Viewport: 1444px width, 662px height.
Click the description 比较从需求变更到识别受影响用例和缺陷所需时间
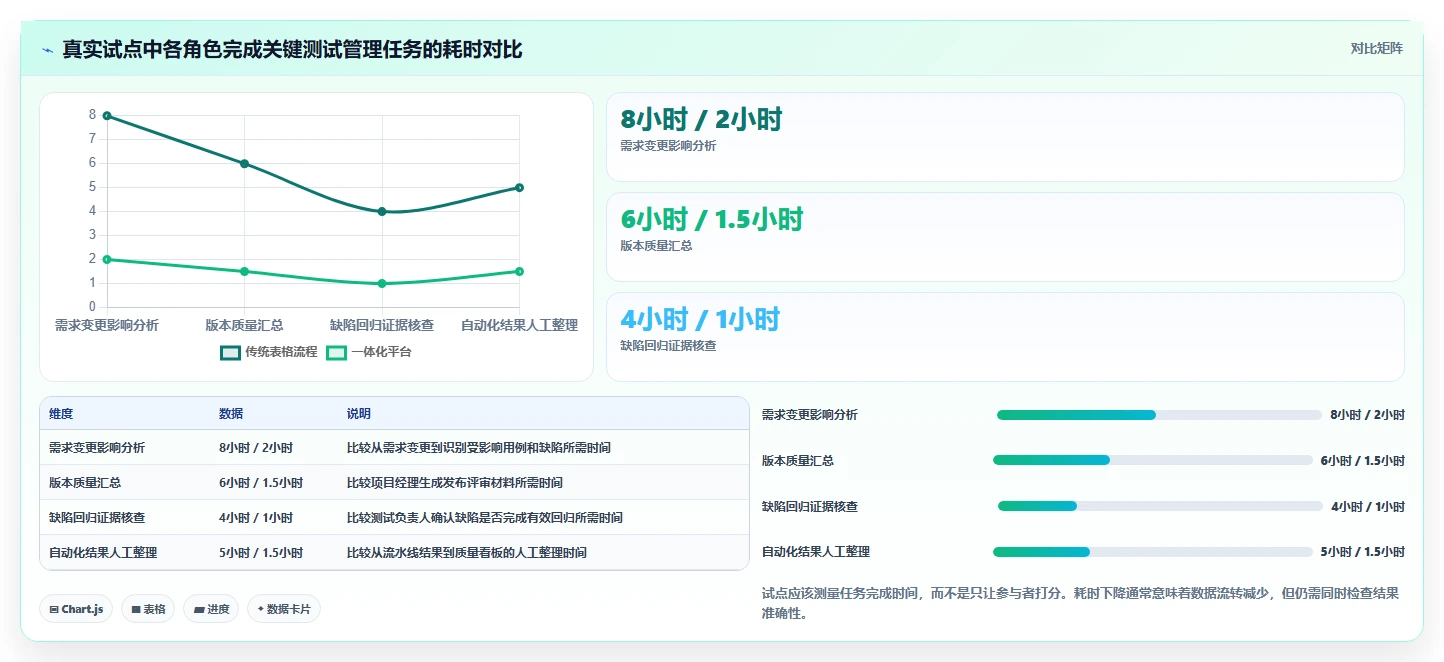(479, 448)
